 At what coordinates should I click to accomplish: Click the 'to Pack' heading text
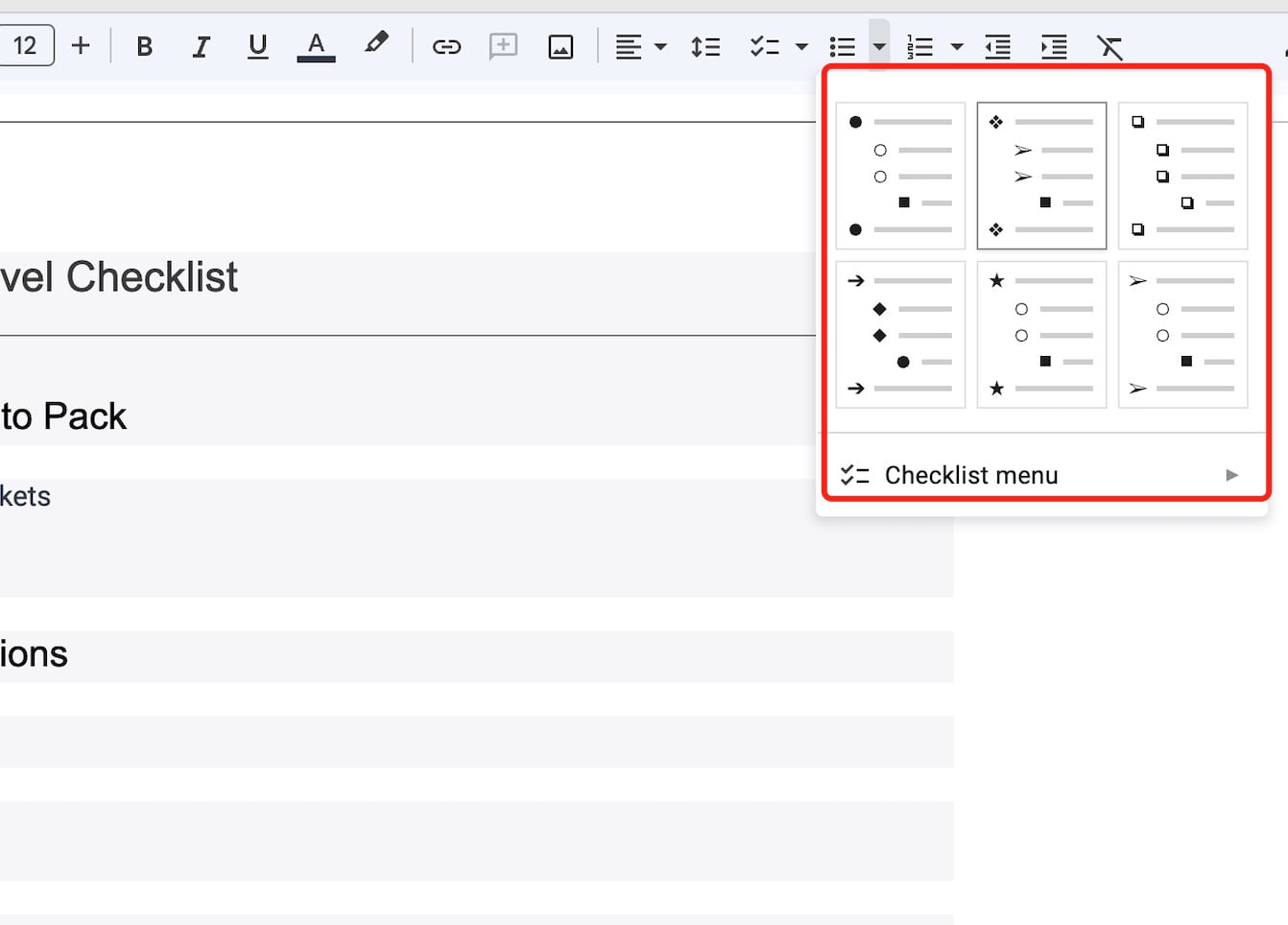pyautogui.click(x=63, y=416)
